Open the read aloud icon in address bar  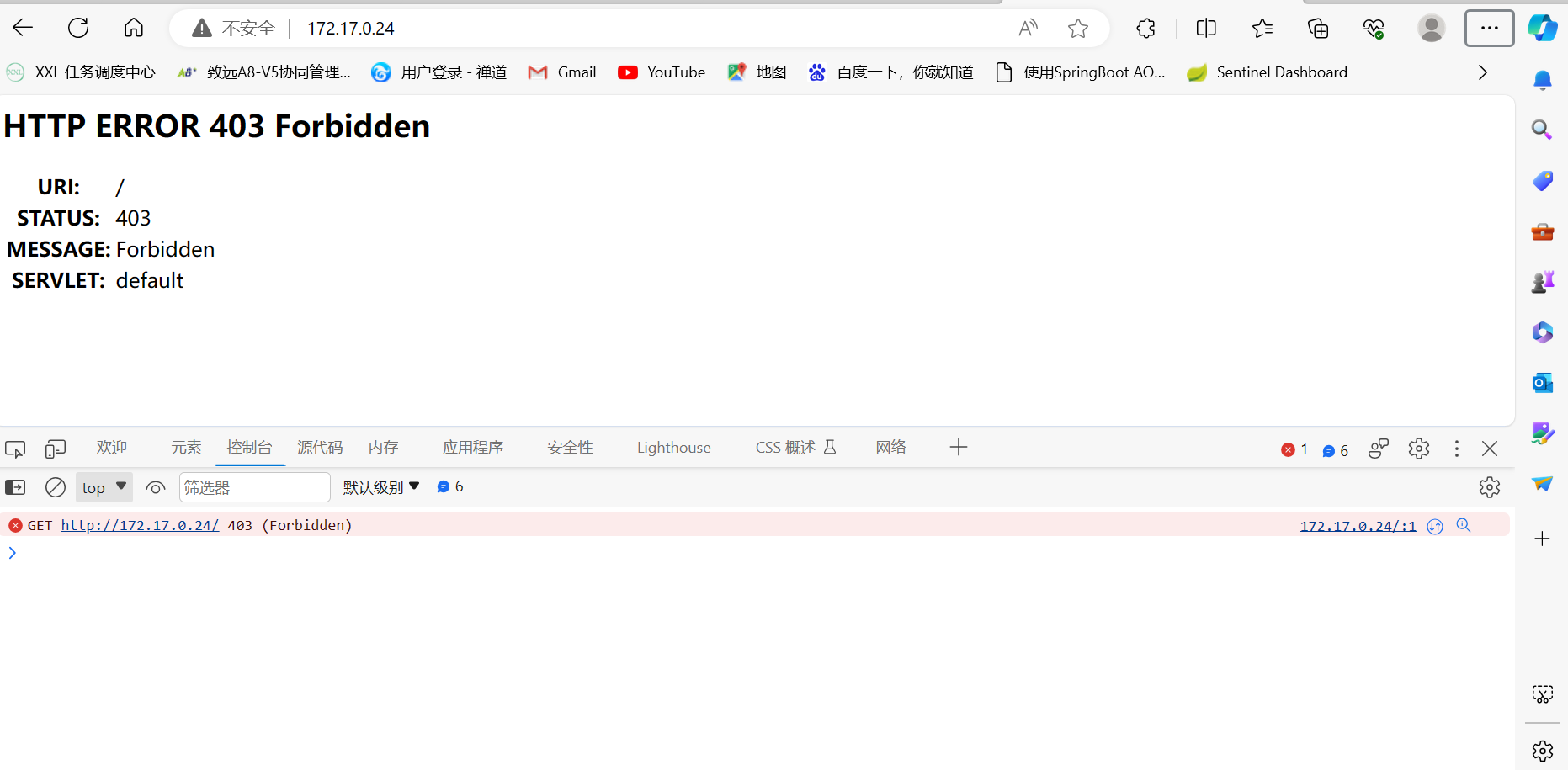click(1028, 29)
